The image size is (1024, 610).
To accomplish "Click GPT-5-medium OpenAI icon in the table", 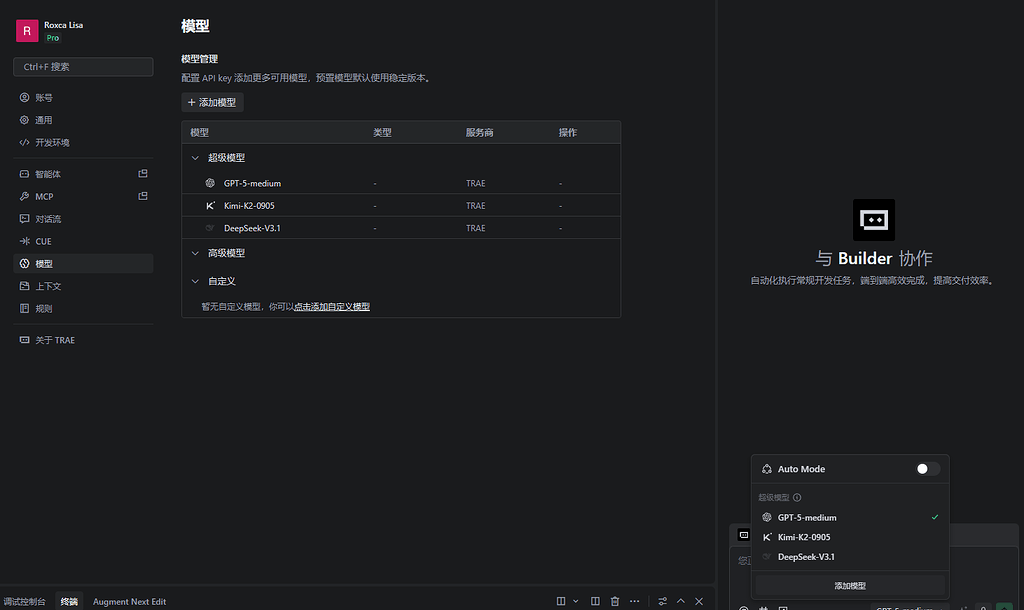I will click(210, 183).
